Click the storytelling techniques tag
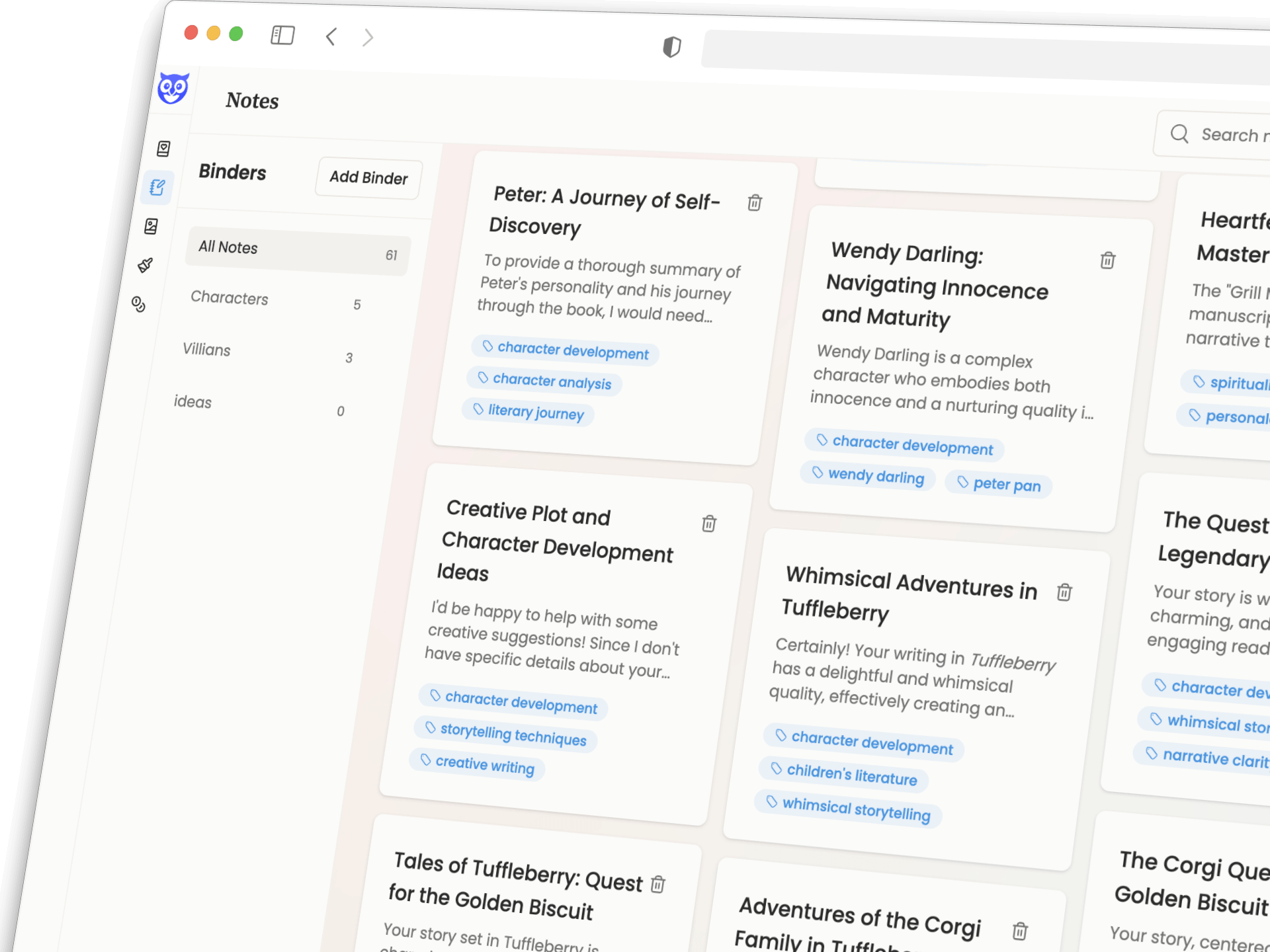Screen dimensions: 1270x952 [x=506, y=734]
